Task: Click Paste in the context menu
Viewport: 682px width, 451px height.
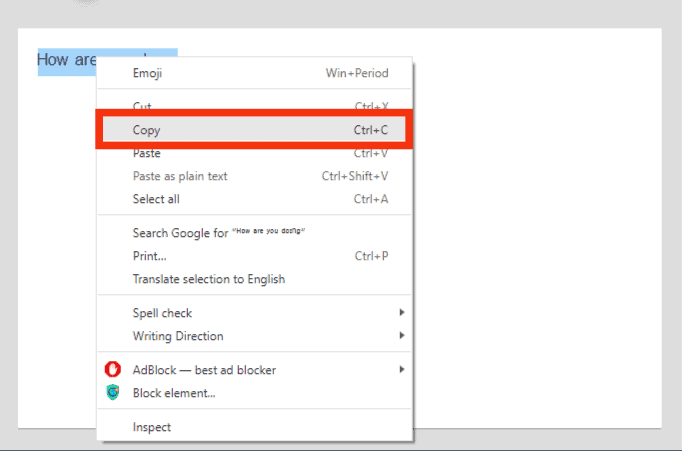Action: point(147,153)
